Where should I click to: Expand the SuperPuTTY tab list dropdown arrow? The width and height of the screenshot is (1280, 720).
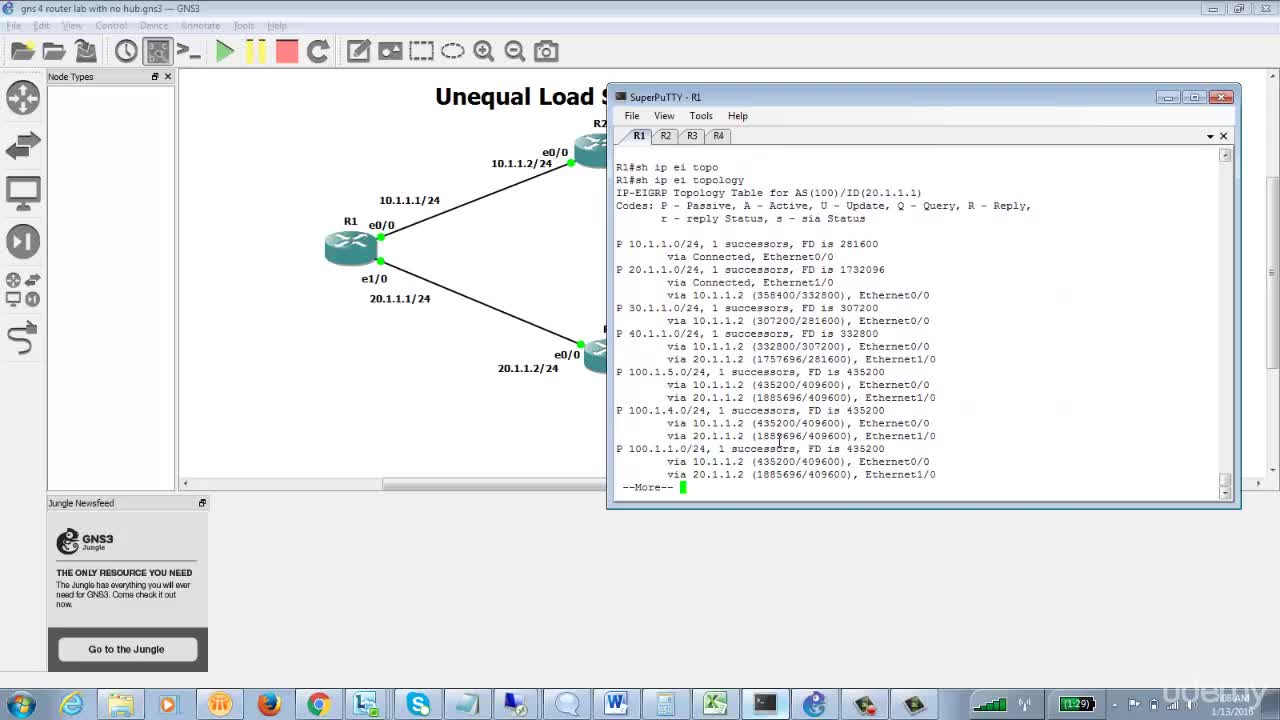[x=1210, y=136]
